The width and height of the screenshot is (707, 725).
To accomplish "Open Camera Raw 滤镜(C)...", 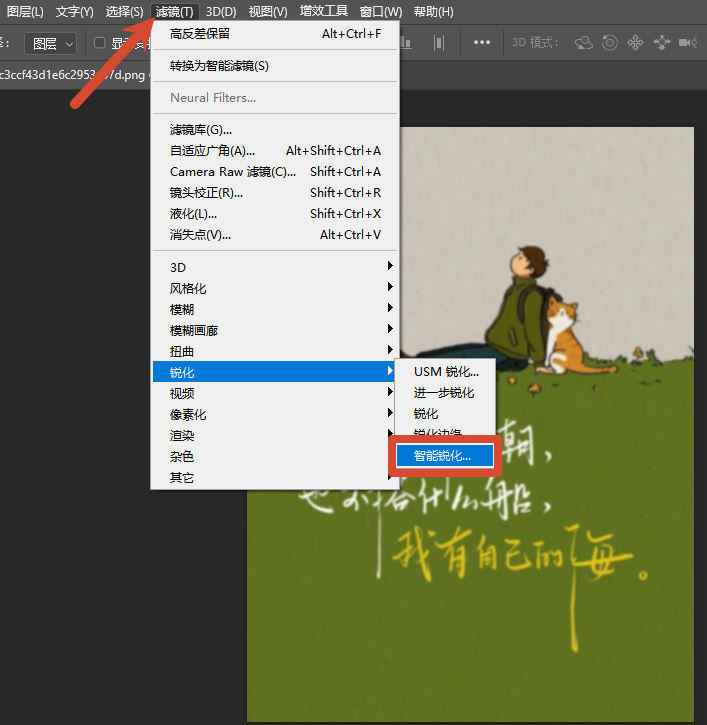I will pyautogui.click(x=275, y=172).
